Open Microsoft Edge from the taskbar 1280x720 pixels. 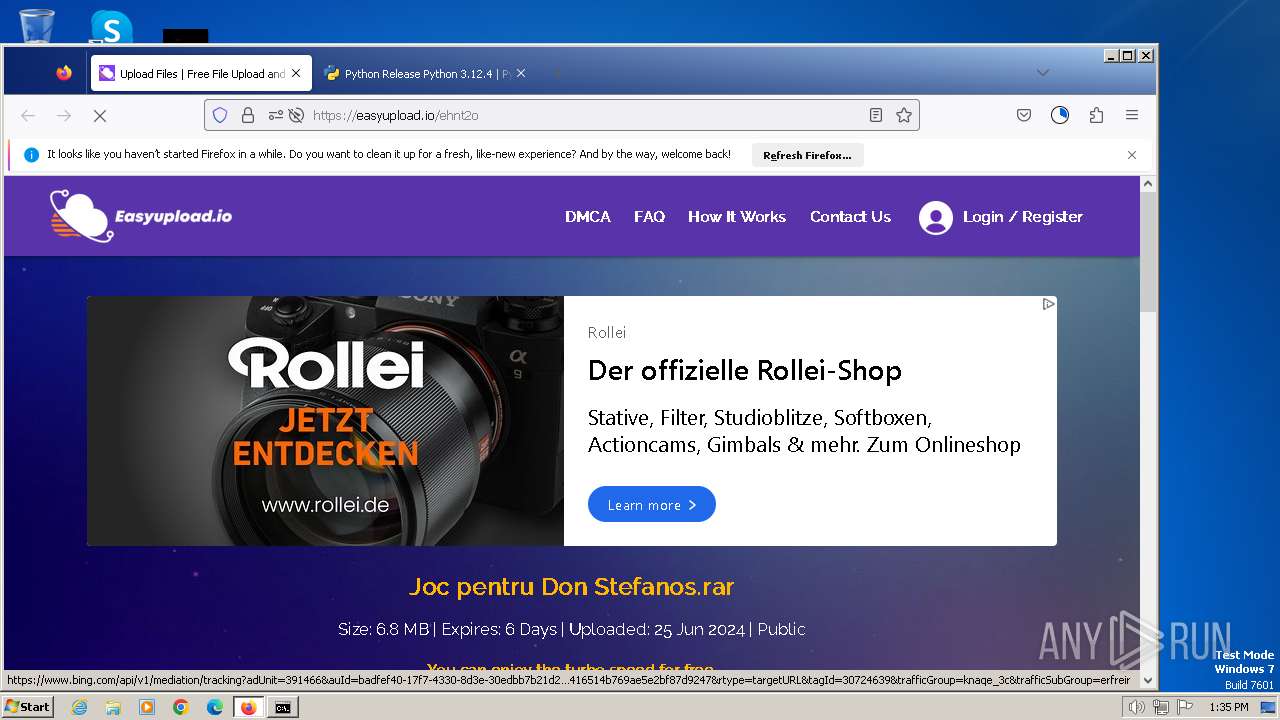pos(215,707)
